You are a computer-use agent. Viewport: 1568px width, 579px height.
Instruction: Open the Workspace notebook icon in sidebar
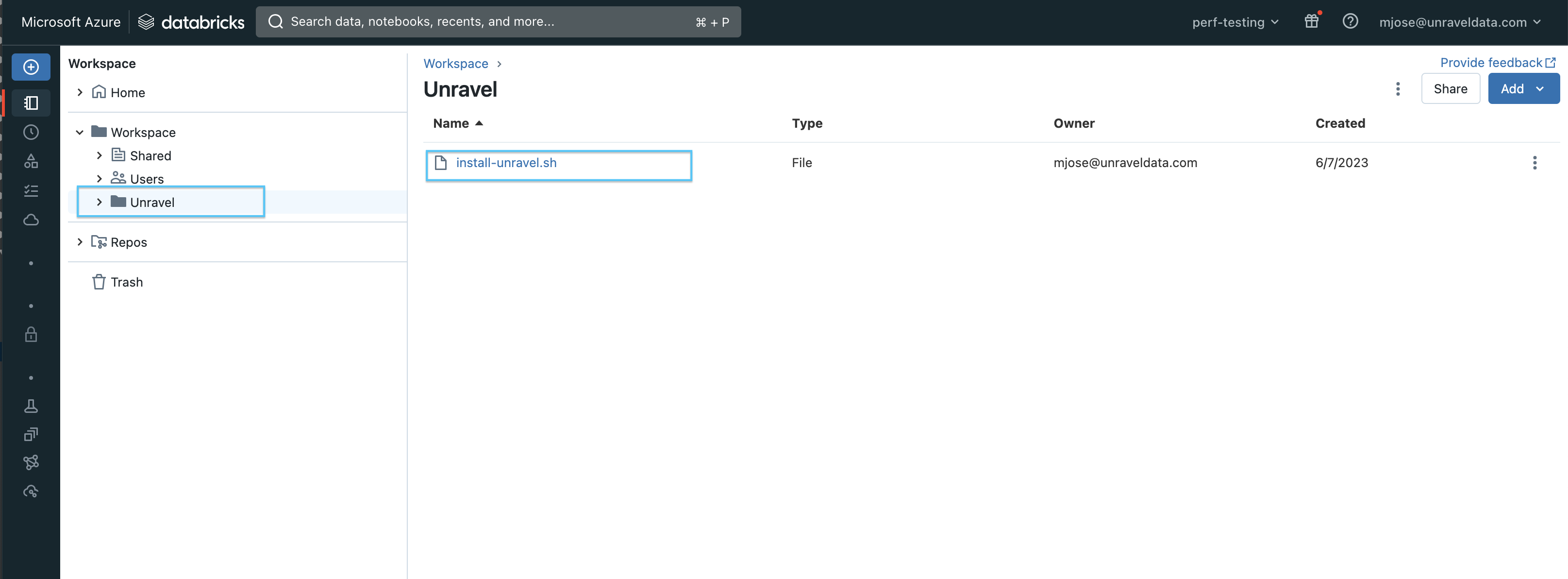click(x=31, y=103)
